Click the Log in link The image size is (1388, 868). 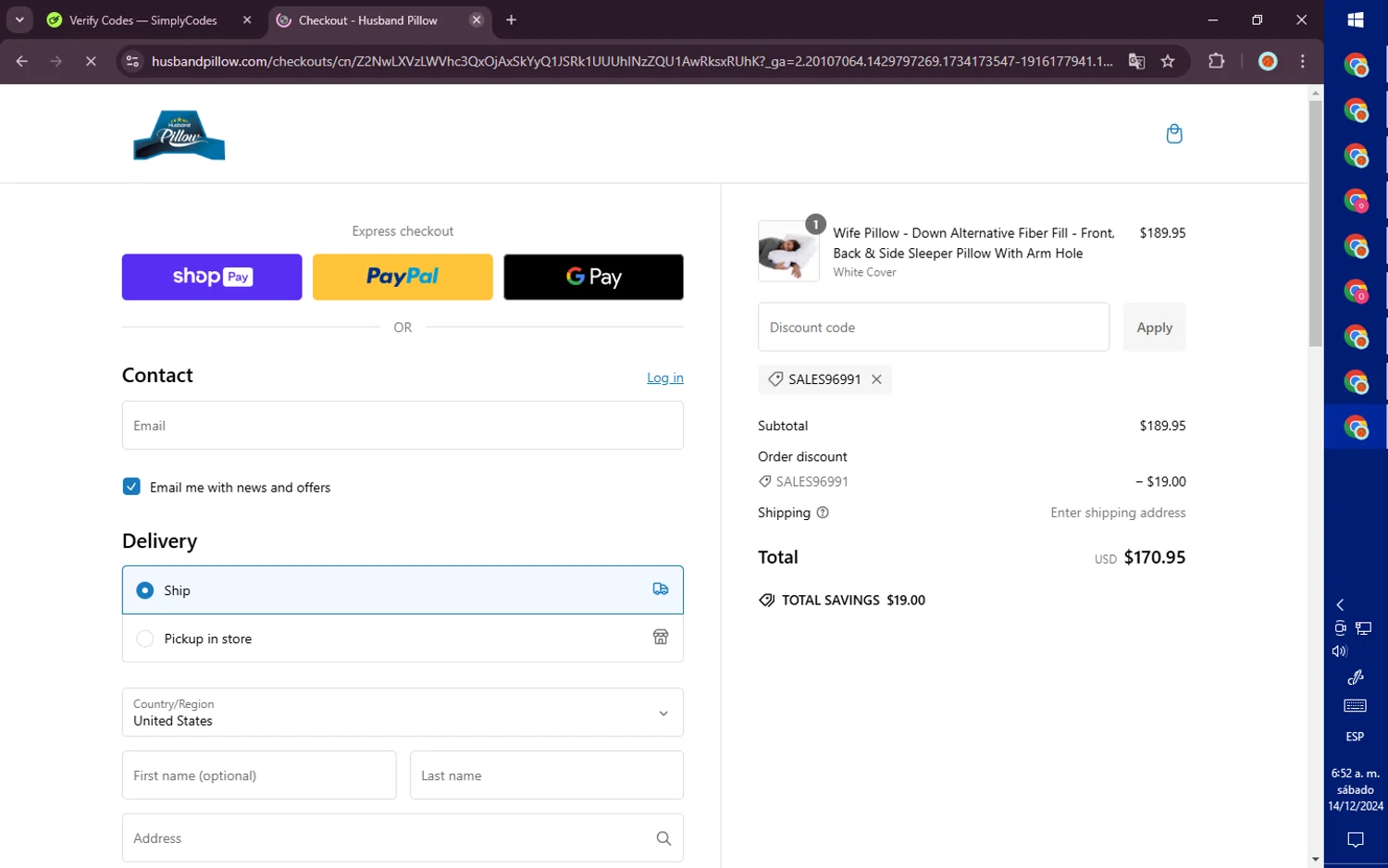(x=664, y=378)
